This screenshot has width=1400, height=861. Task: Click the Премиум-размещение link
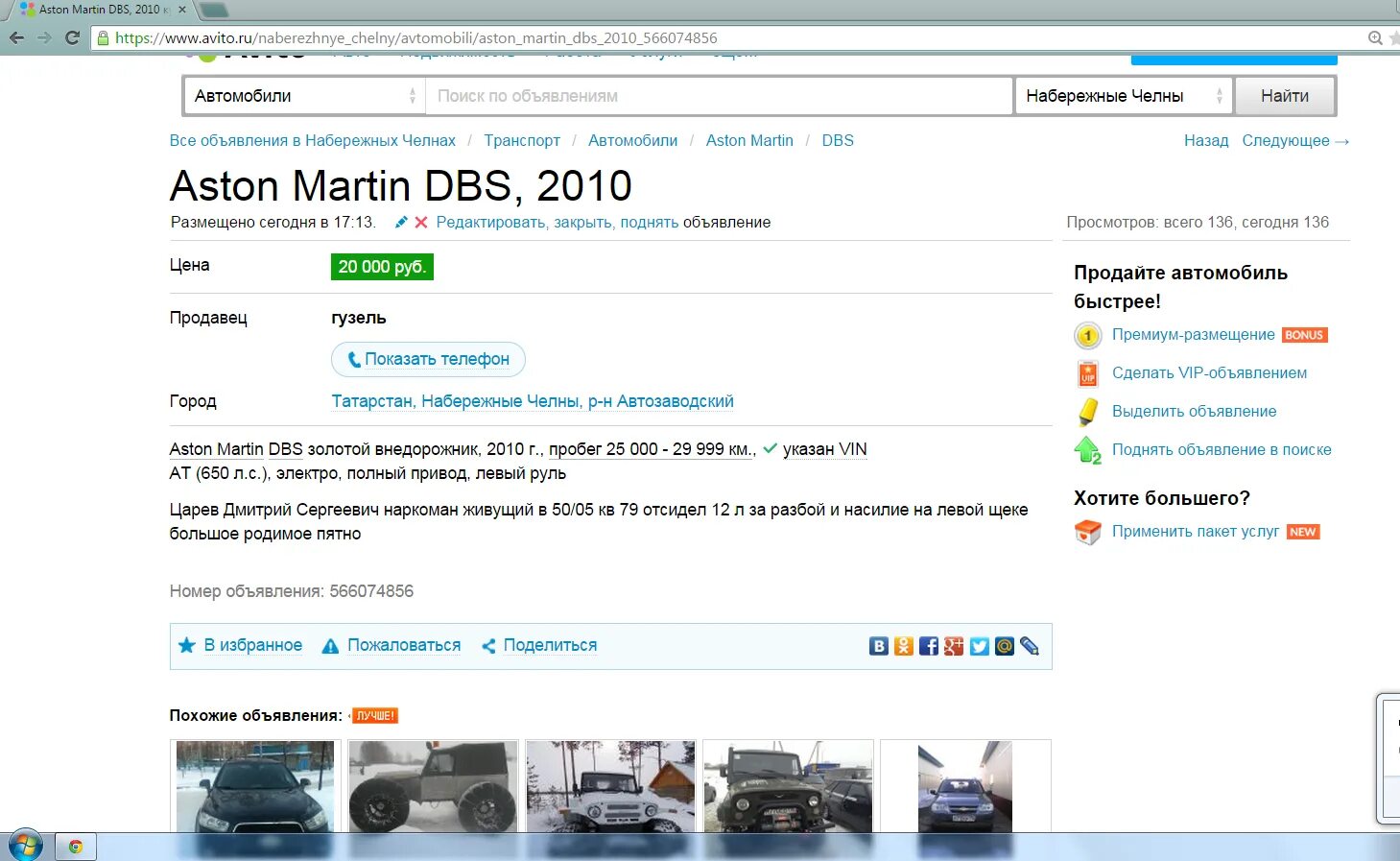tap(1194, 334)
